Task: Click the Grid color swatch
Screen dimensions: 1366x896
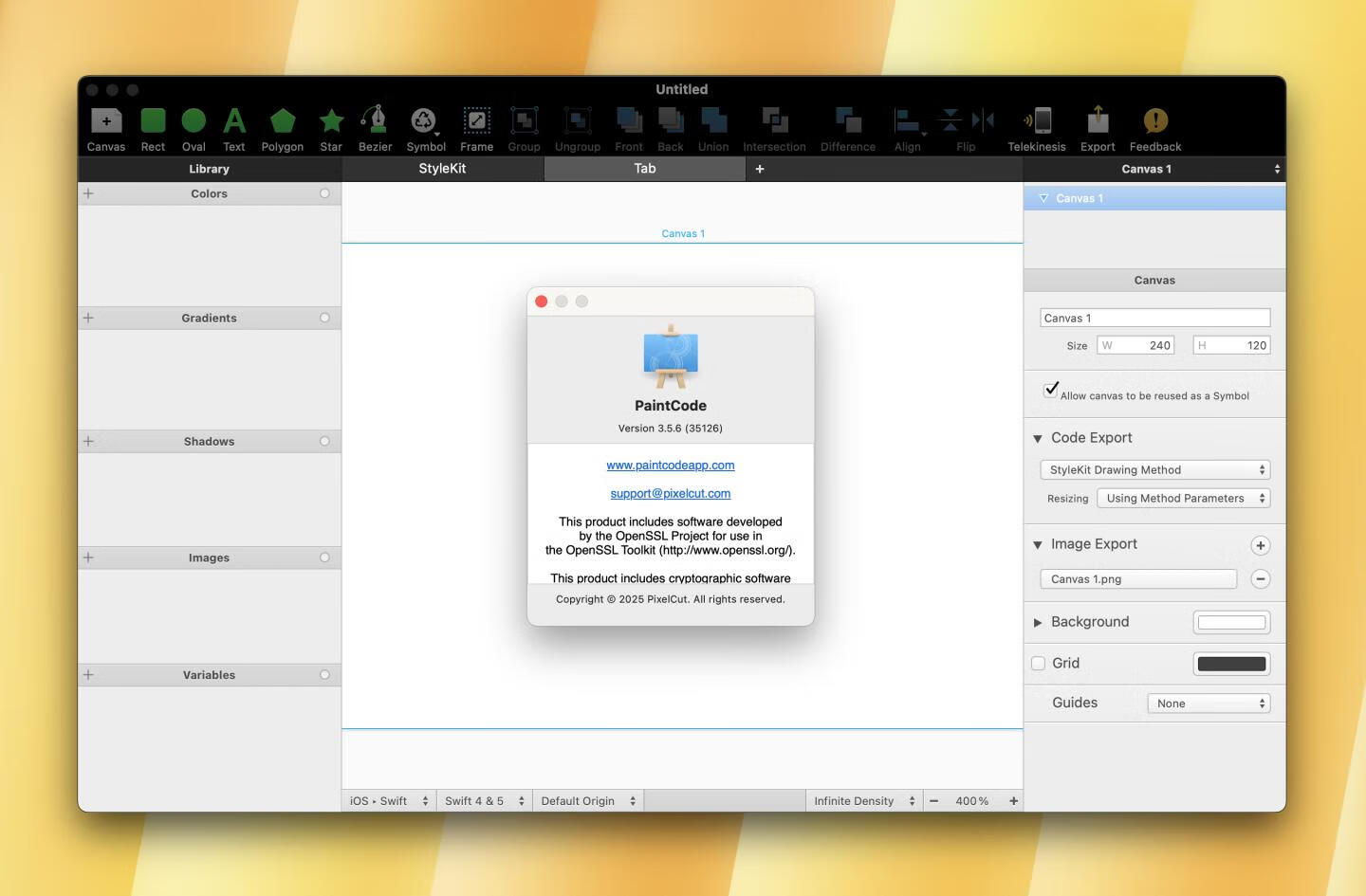Action: (x=1230, y=663)
